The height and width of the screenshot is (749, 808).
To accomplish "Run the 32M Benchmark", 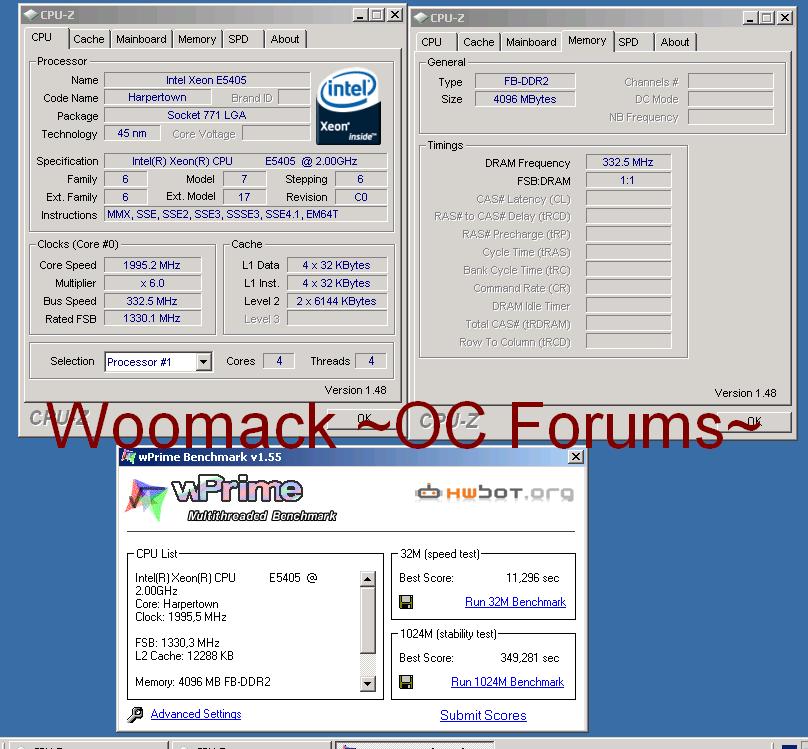I will (x=515, y=602).
